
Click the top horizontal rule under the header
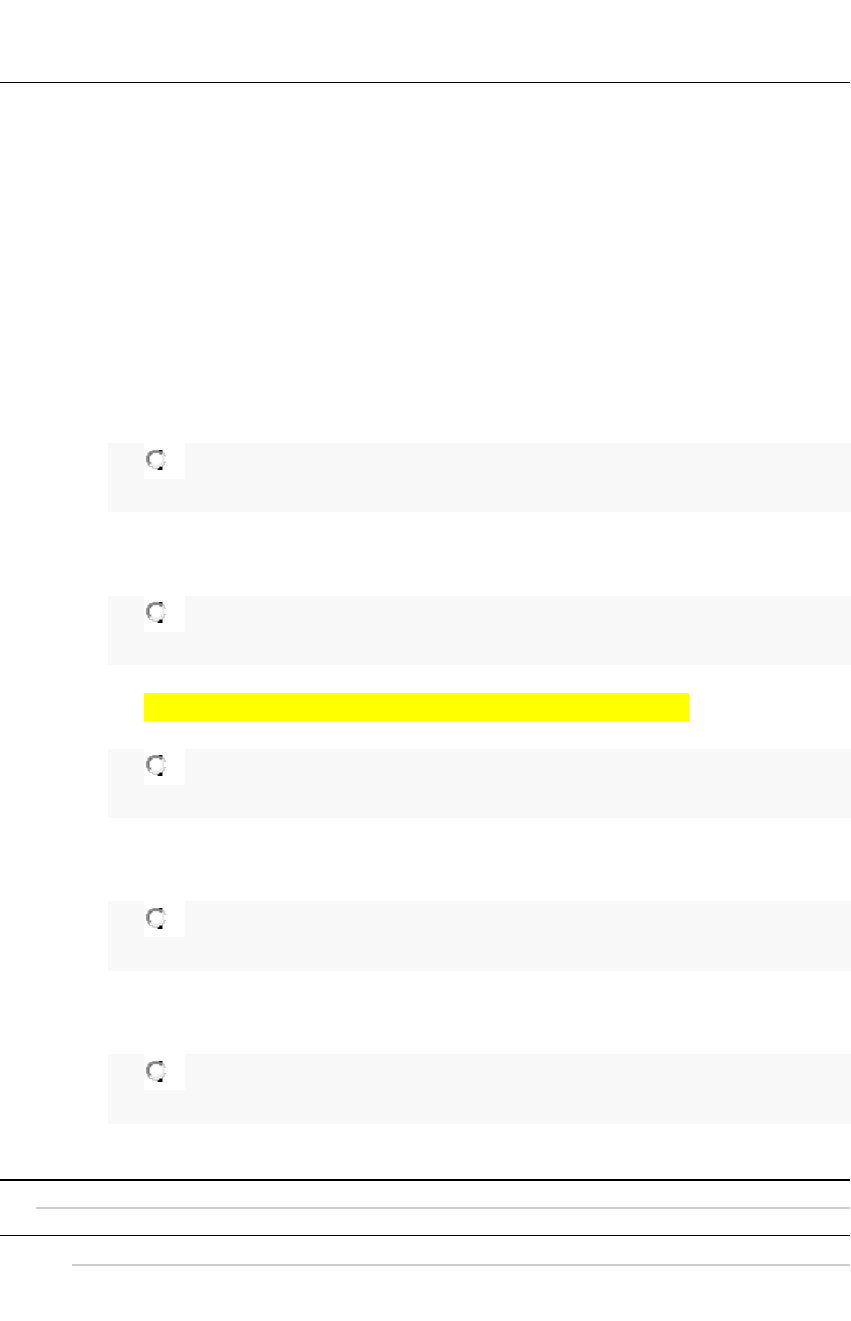[425, 82]
